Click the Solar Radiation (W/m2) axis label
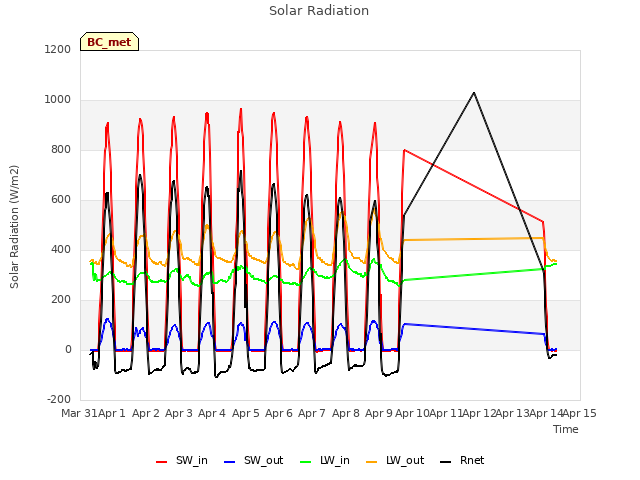Image resolution: width=640 pixels, height=480 pixels. (x=14, y=227)
